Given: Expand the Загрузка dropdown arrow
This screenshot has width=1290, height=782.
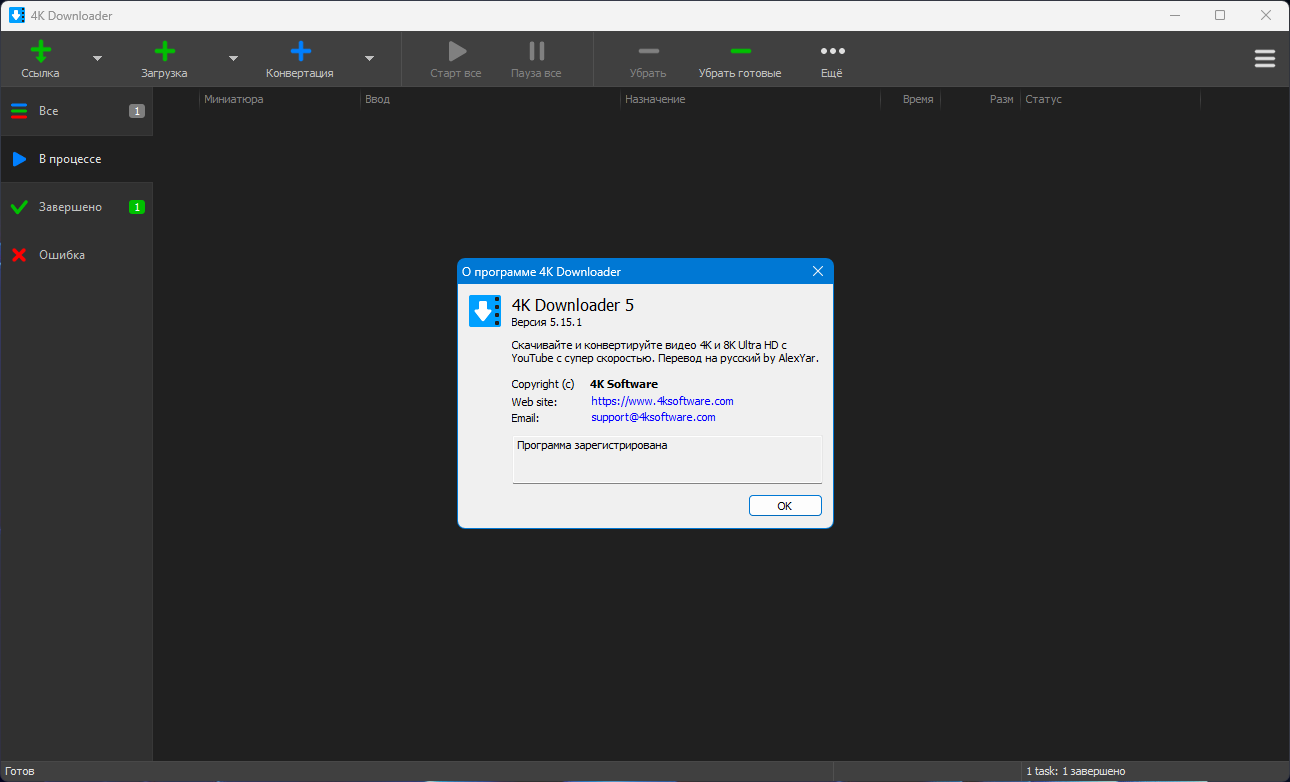Looking at the screenshot, I should click(x=233, y=58).
